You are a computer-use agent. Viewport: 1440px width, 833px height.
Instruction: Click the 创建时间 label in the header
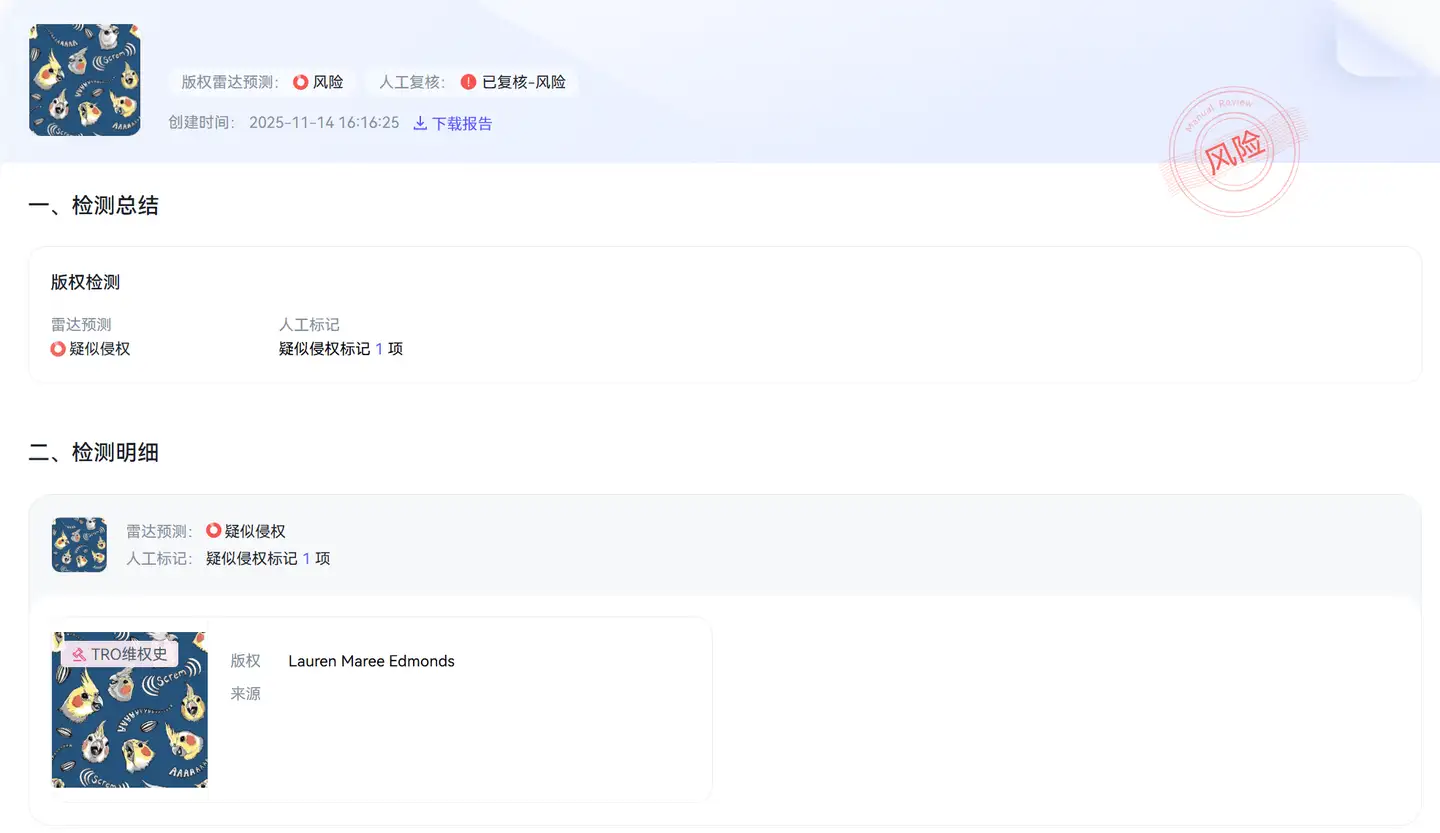pyautogui.click(x=203, y=123)
